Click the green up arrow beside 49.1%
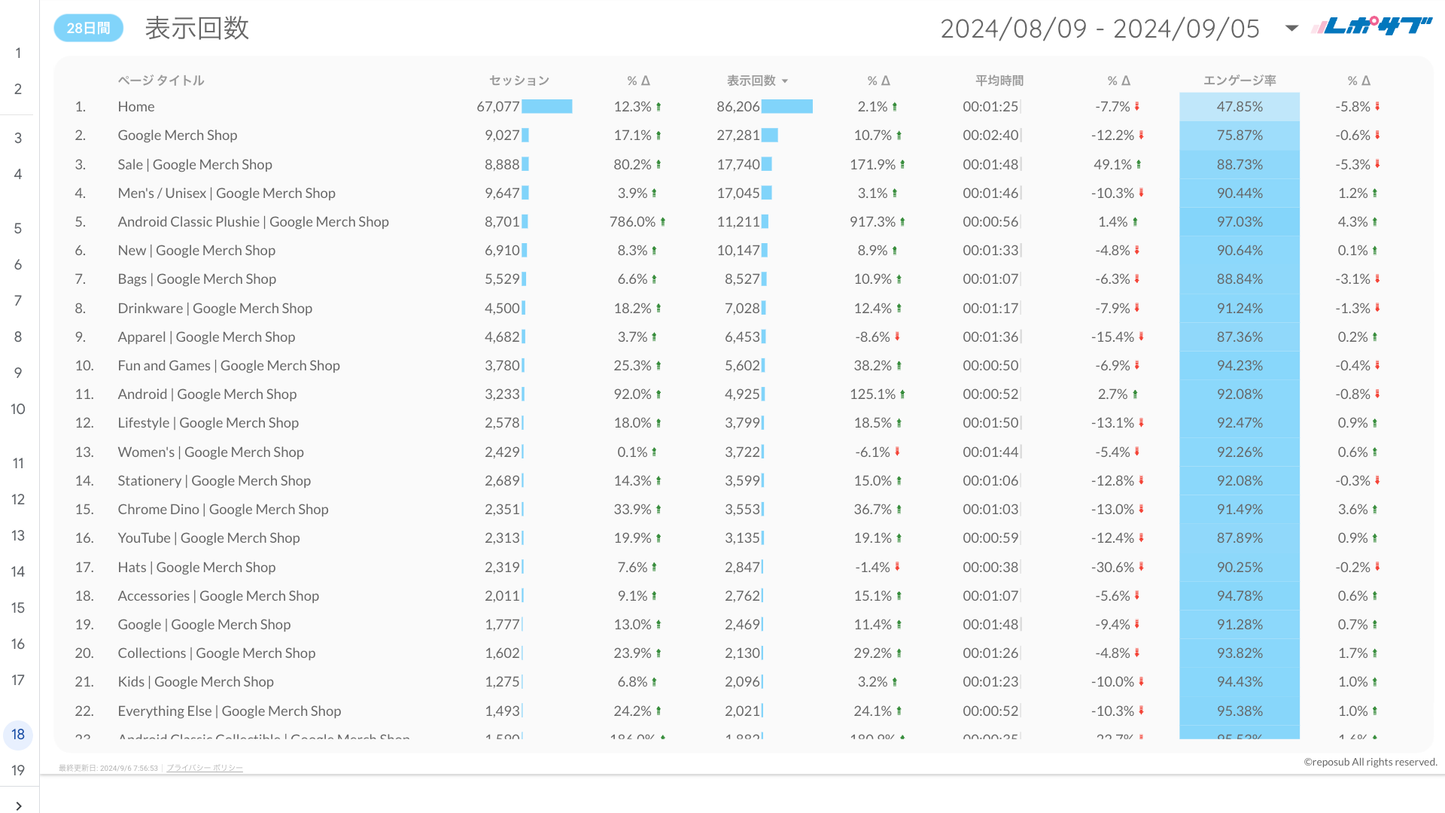The height and width of the screenshot is (813, 1445). pos(1139,164)
